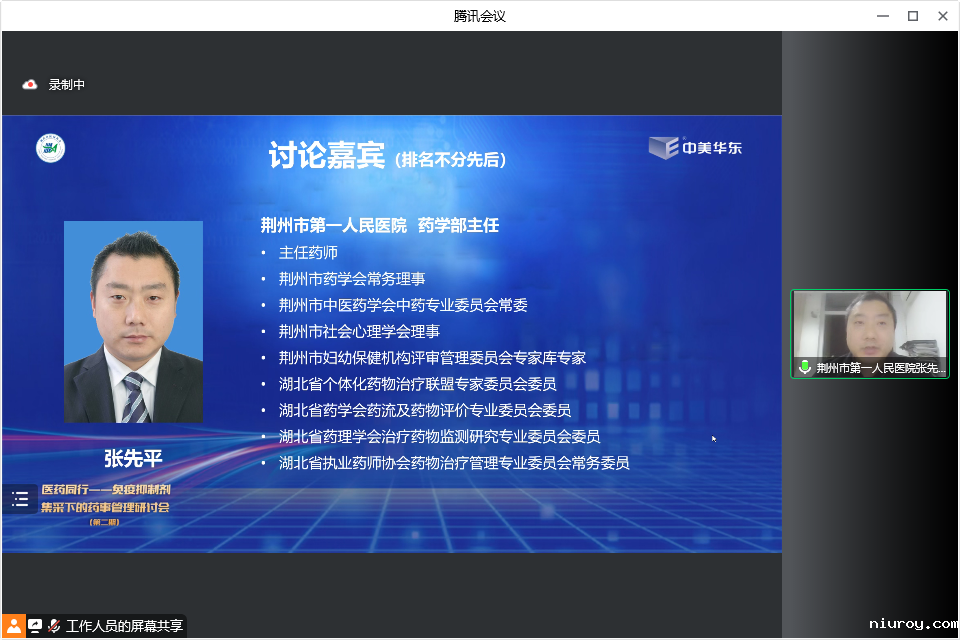
Task: Open the list menu icon on left edge
Action: tap(20, 499)
